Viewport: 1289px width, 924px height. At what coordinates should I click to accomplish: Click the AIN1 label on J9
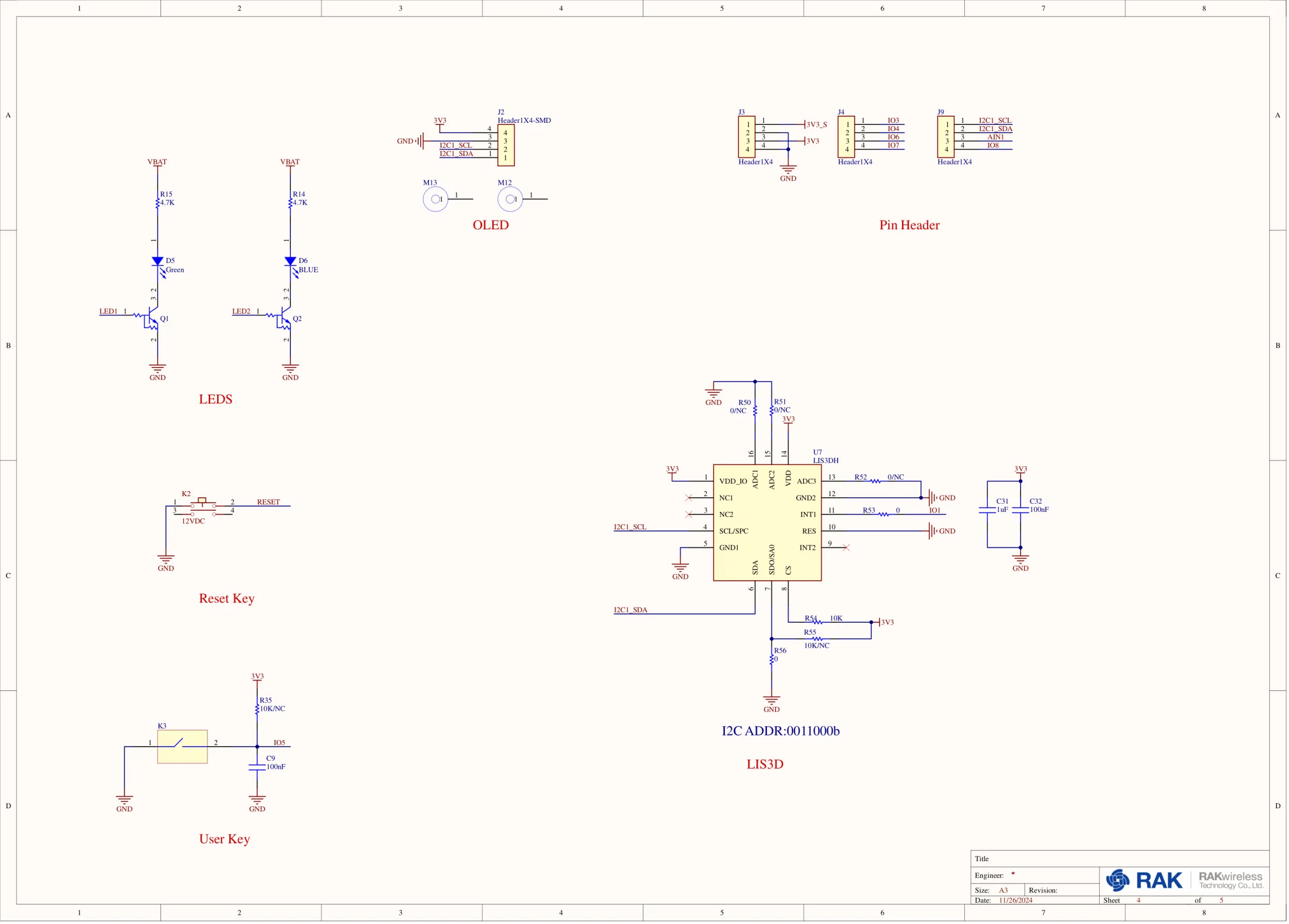pyautogui.click(x=995, y=137)
